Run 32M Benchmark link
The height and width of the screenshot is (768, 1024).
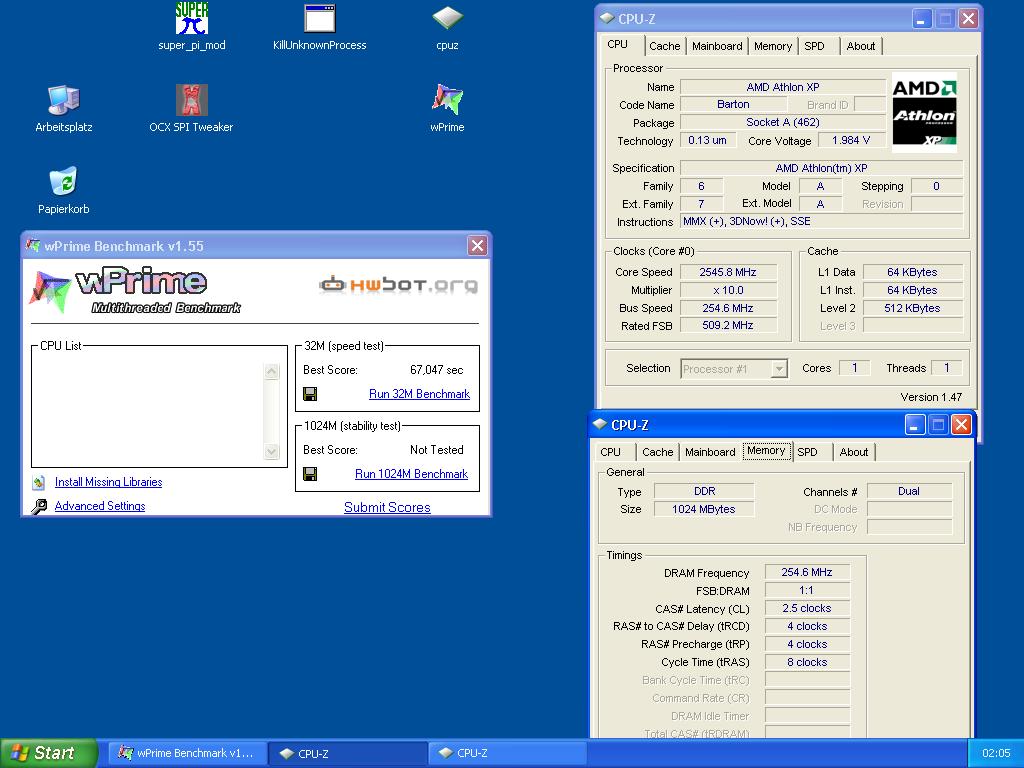(419, 394)
